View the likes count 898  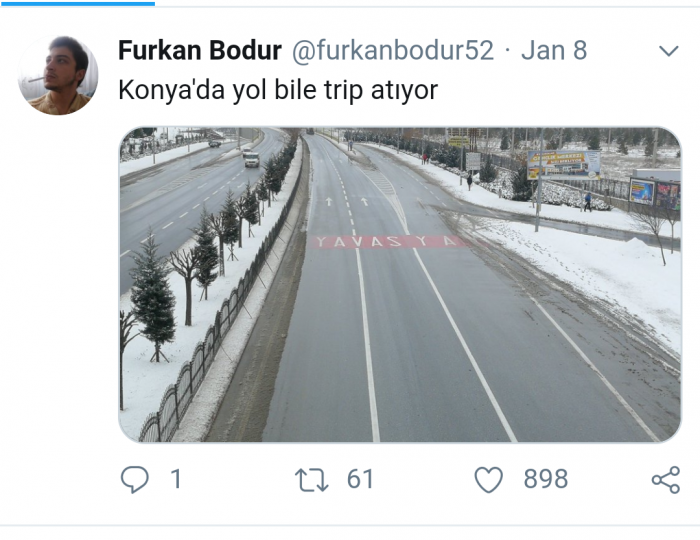(x=546, y=479)
